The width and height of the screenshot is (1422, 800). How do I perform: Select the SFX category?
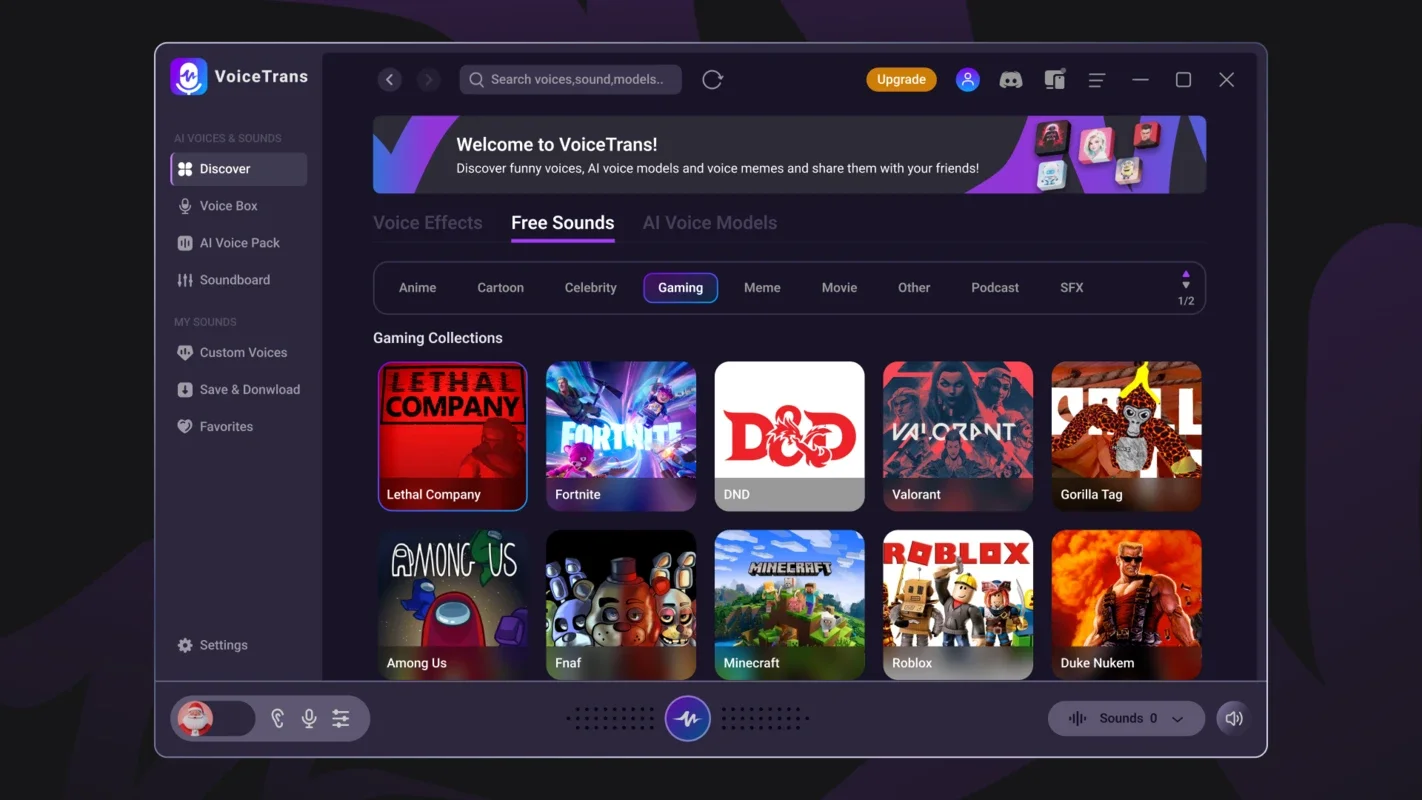click(x=1071, y=288)
